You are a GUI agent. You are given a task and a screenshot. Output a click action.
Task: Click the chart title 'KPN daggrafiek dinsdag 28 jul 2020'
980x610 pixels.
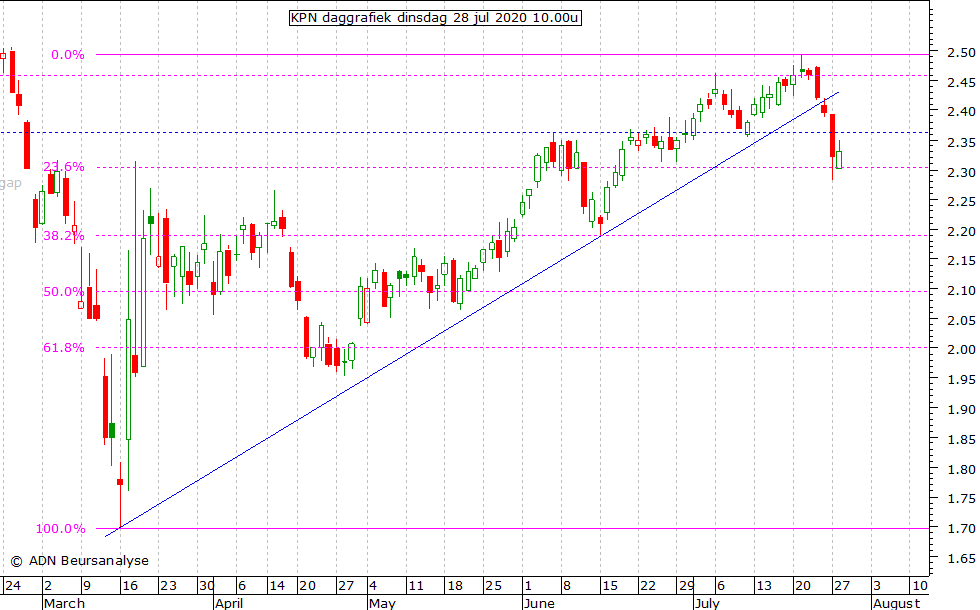[x=435, y=18]
